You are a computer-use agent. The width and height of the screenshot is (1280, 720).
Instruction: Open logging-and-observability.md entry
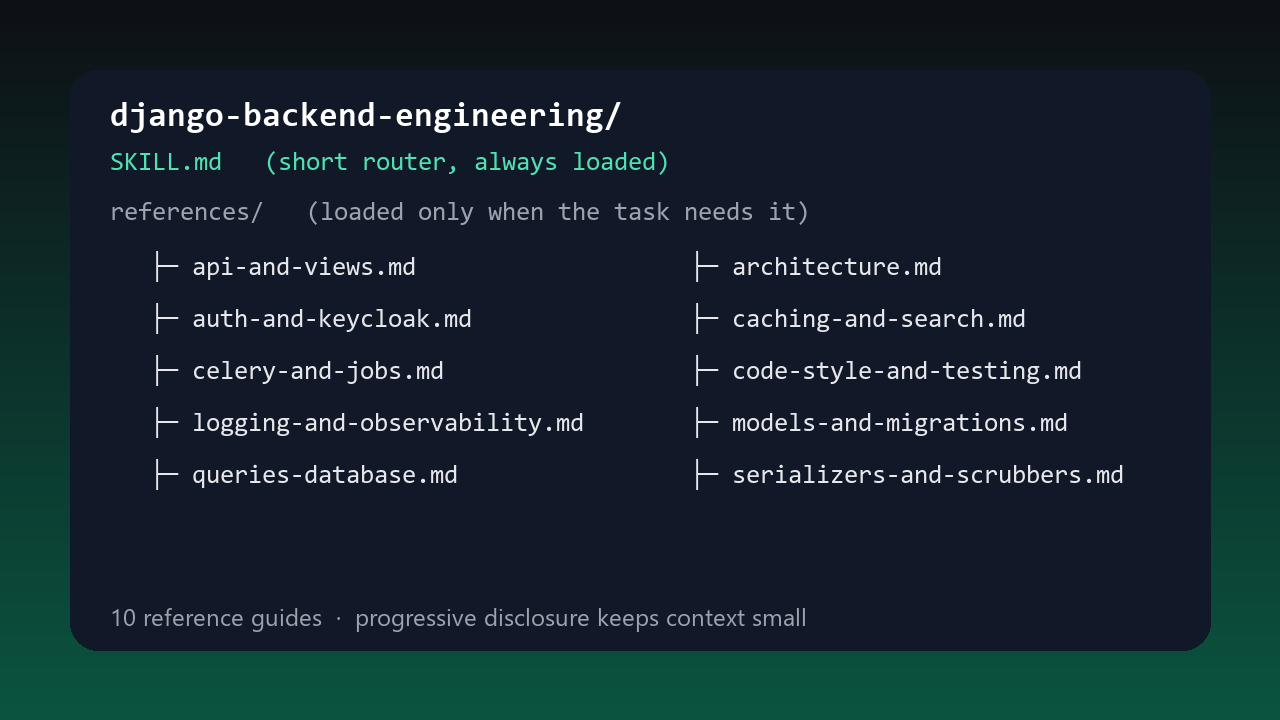(388, 423)
